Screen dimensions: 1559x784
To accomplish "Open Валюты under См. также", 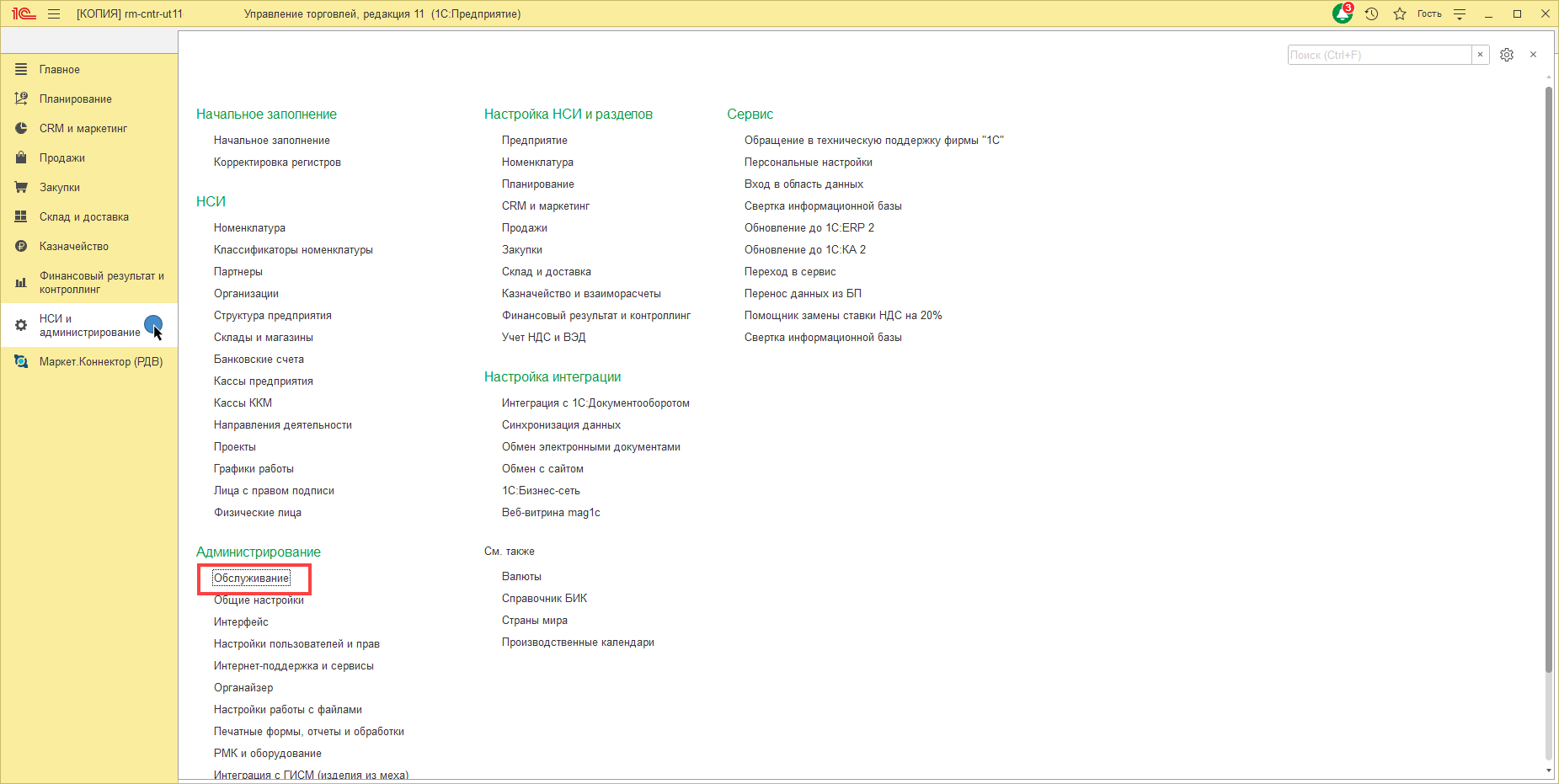I will (521, 577).
